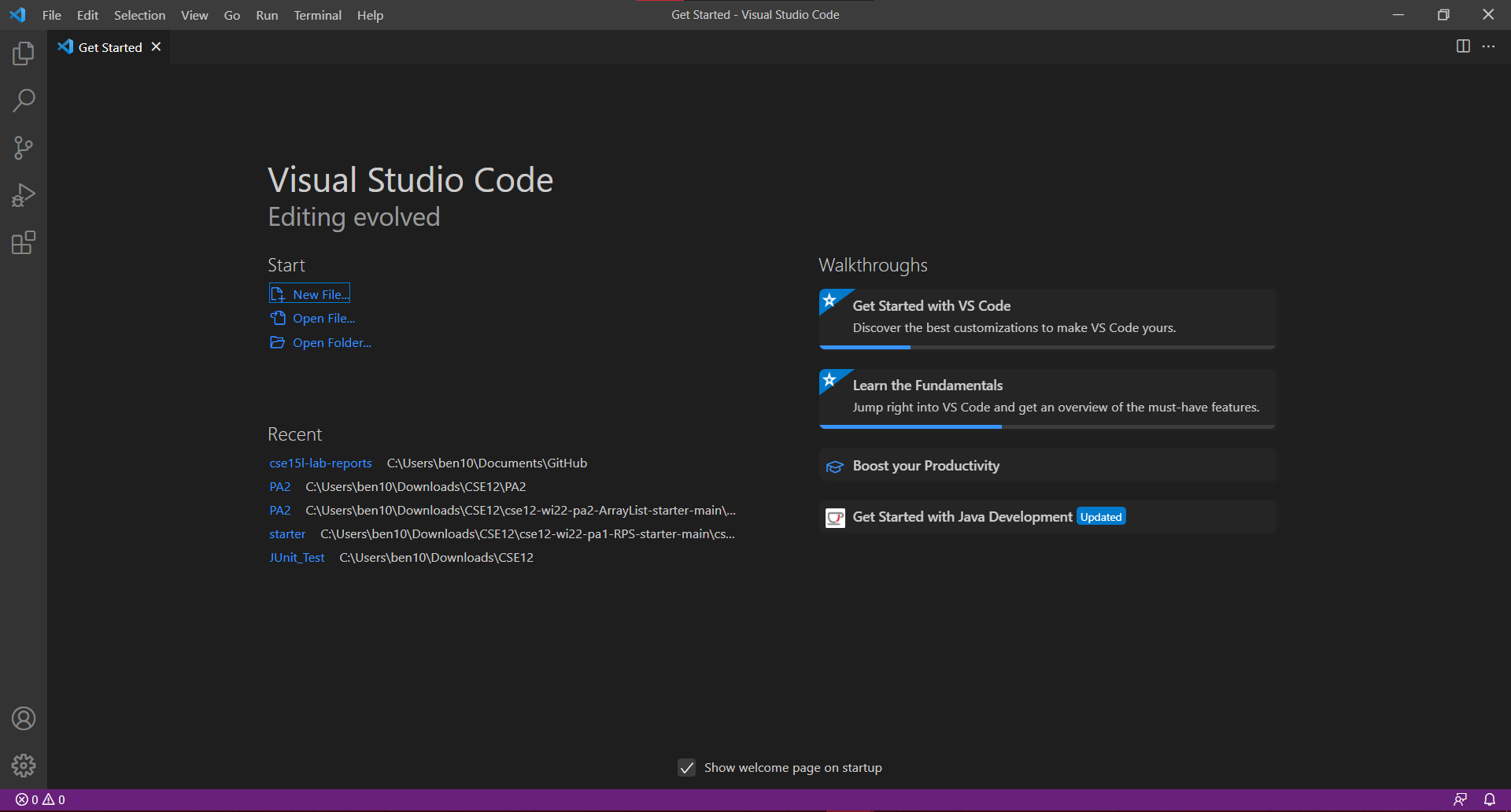
Task: Click path C:\Users\ben10\Documents\GitHub
Action: coord(487,463)
